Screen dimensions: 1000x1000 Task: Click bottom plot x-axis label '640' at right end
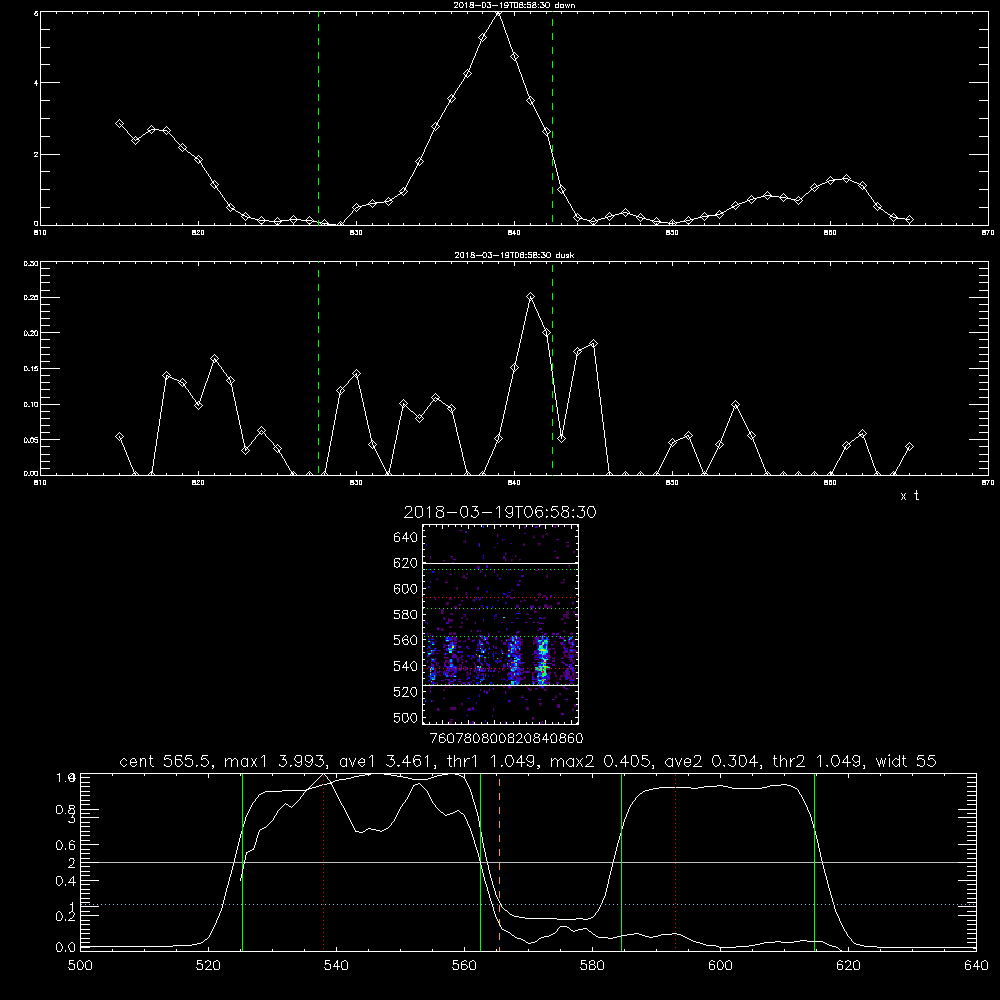[x=976, y=966]
